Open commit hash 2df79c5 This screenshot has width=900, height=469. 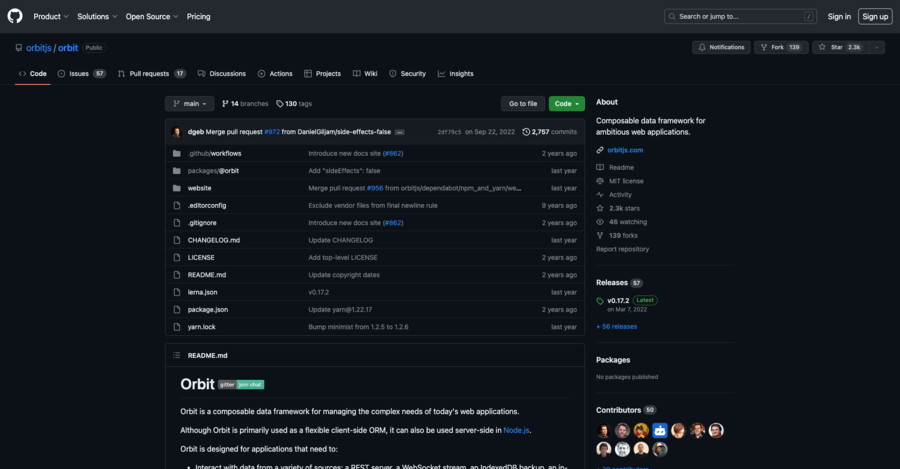pos(449,132)
